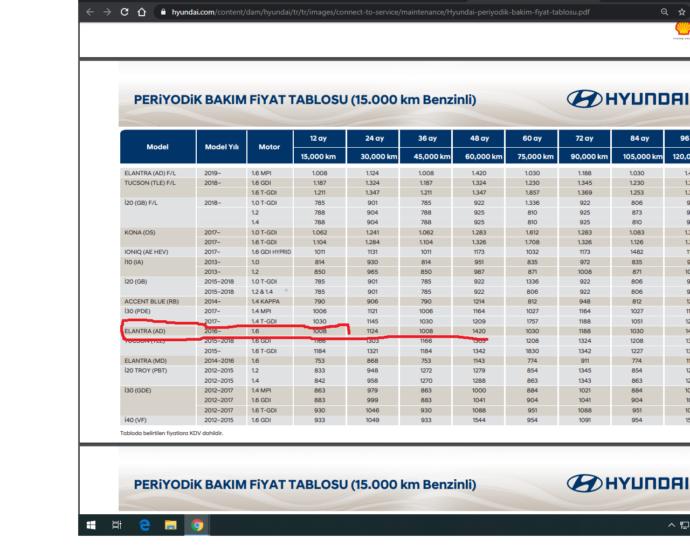Image resolution: width=690 pixels, height=552 pixels.
Task: Click the '48 ay' column header
Action: click(479, 138)
